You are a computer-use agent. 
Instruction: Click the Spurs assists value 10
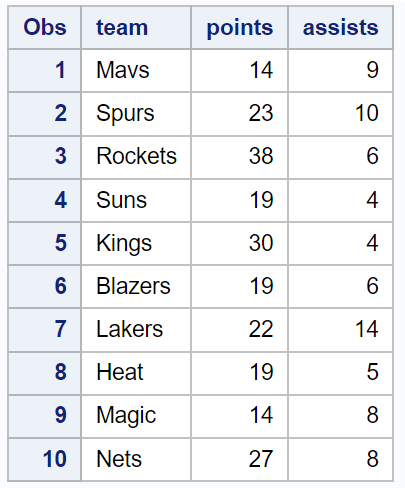pos(340,114)
